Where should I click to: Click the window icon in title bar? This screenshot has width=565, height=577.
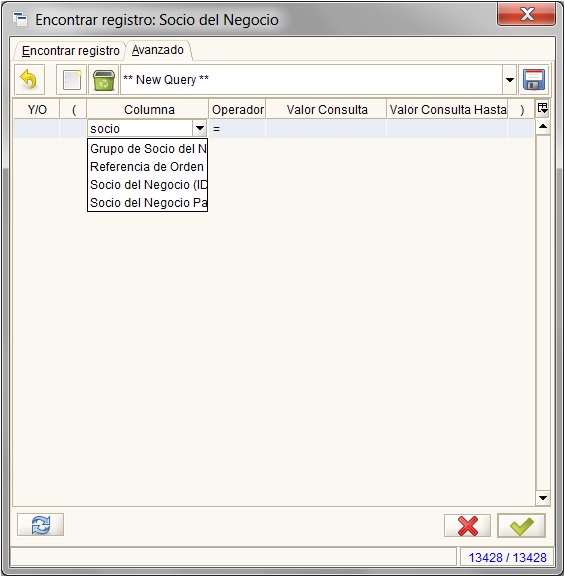20,19
